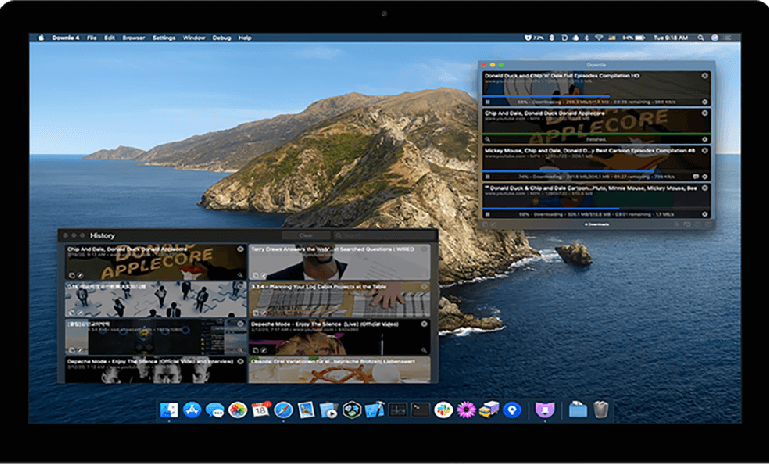Screen dimensions: 769x464
Task: Click the magnifier icon on the Donald Applecore history item
Action: click(240, 275)
